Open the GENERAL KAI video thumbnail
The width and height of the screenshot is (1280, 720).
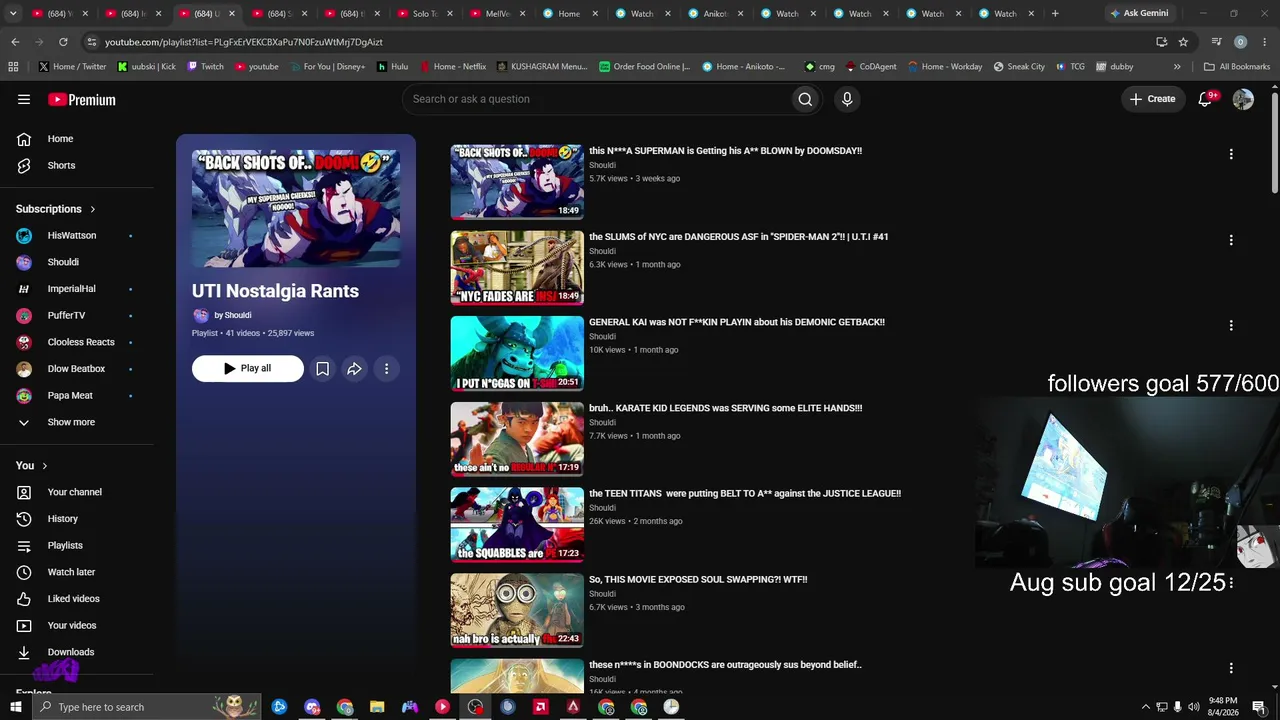(x=517, y=353)
